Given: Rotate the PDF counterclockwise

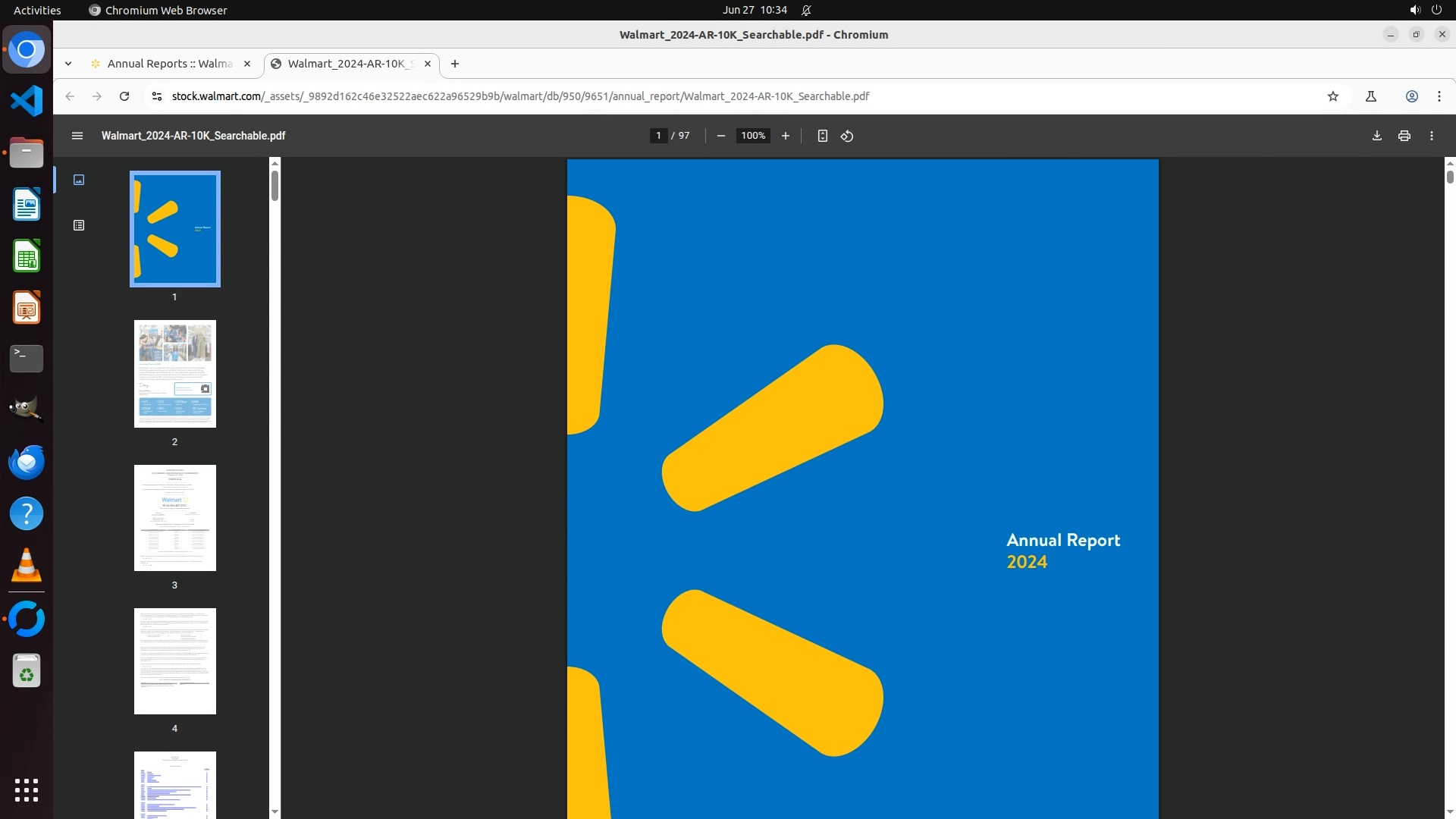Looking at the screenshot, I should pyautogui.click(x=847, y=136).
